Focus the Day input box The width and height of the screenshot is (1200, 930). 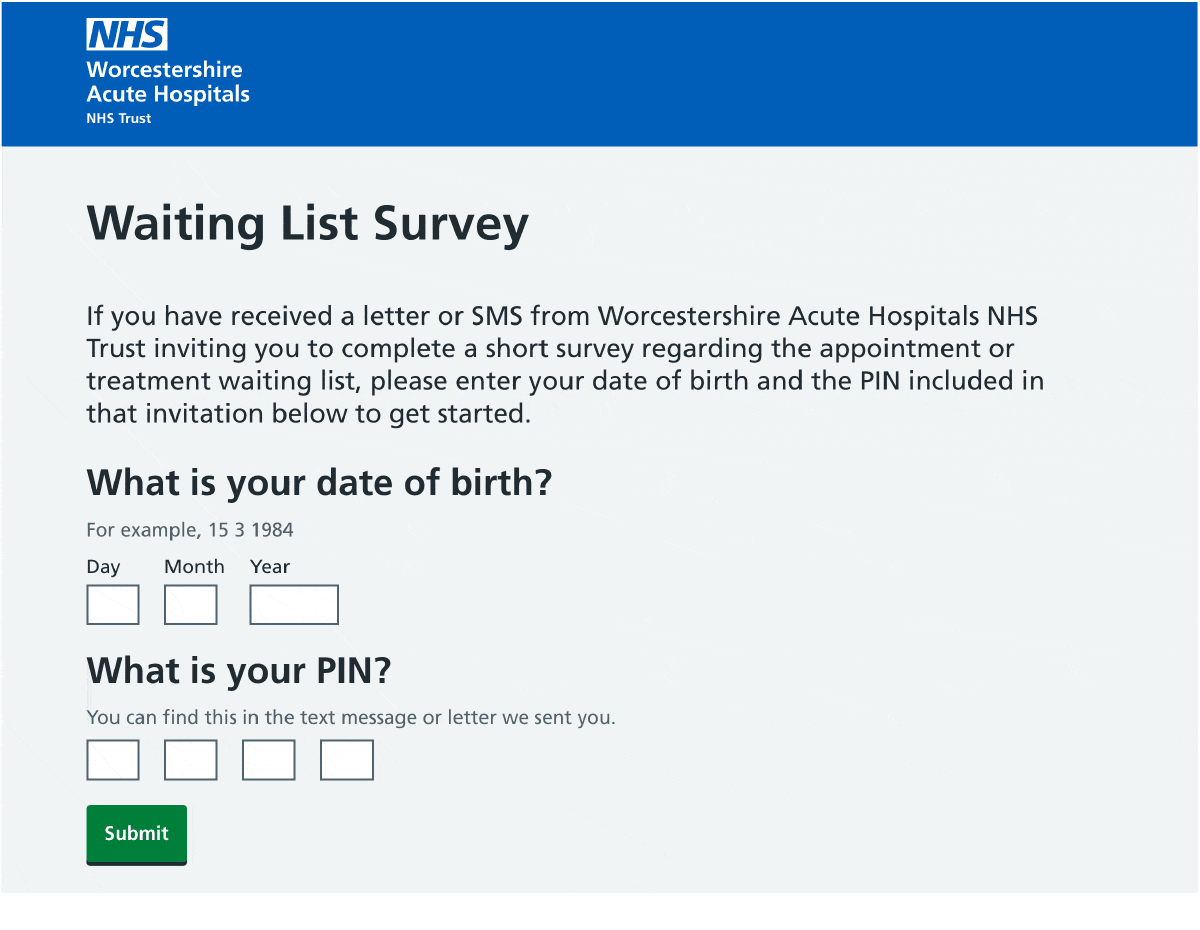(x=113, y=605)
